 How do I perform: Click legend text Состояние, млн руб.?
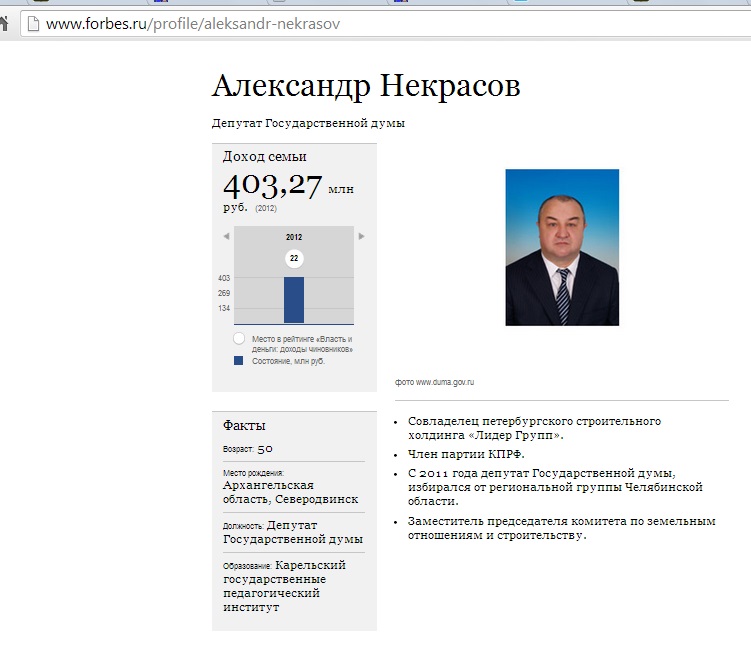288,361
